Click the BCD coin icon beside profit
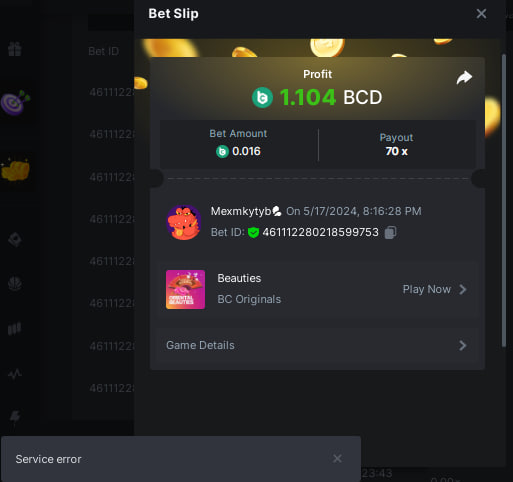Image resolution: width=513 pixels, height=482 pixels. [262, 97]
